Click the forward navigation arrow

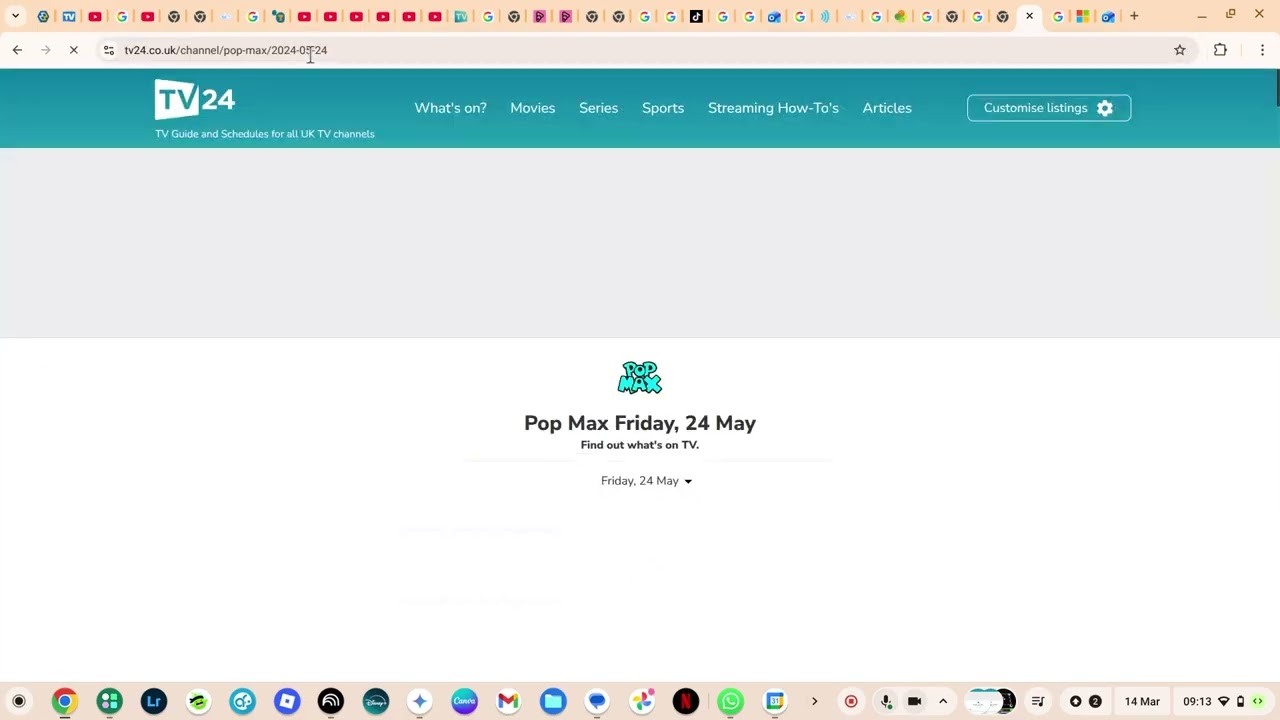click(45, 50)
